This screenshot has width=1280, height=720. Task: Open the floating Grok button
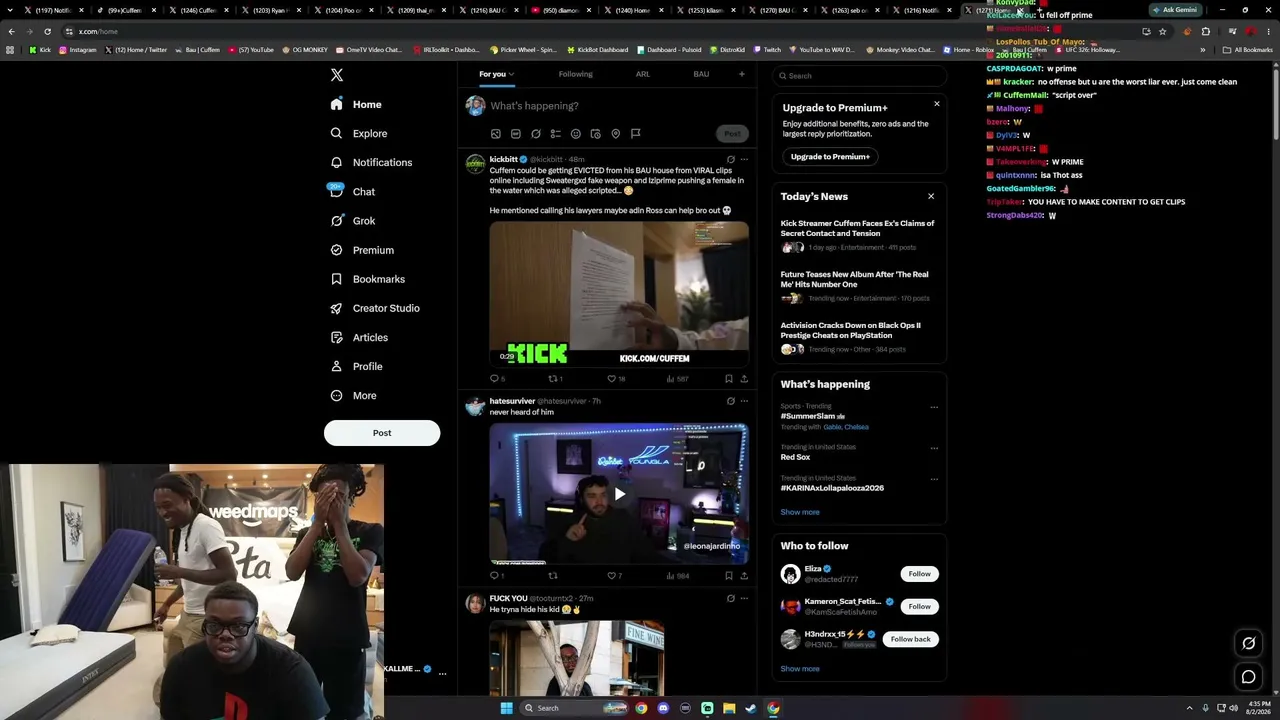[1248, 643]
